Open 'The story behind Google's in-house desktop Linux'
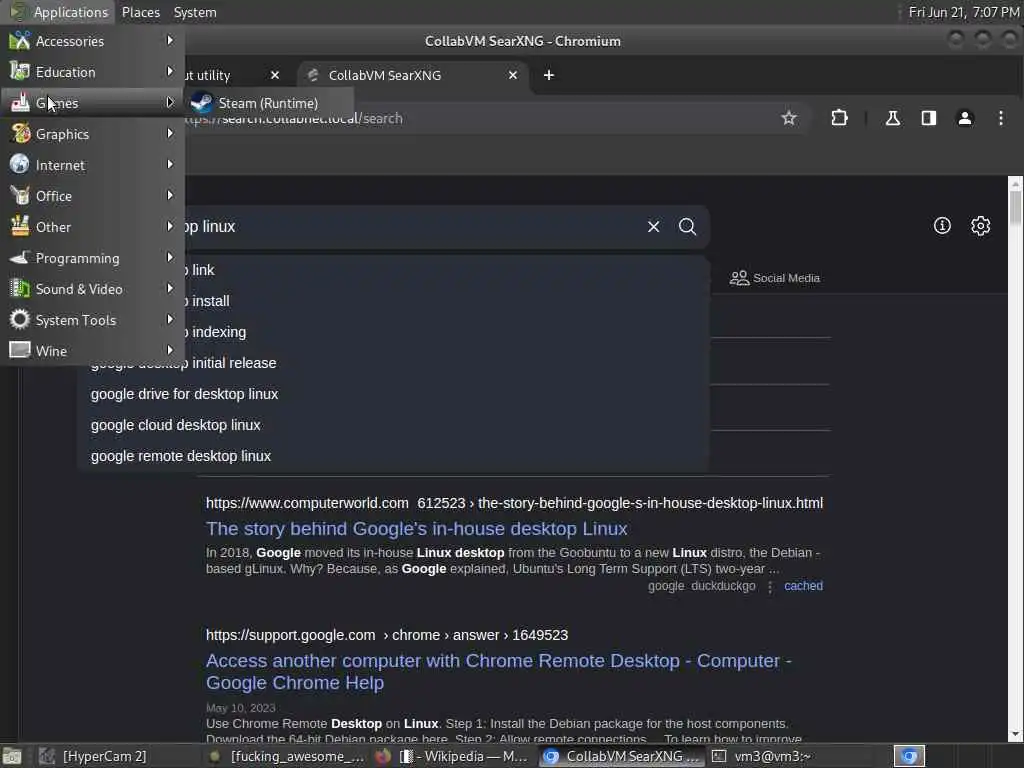The height and width of the screenshot is (768, 1024). (x=417, y=528)
